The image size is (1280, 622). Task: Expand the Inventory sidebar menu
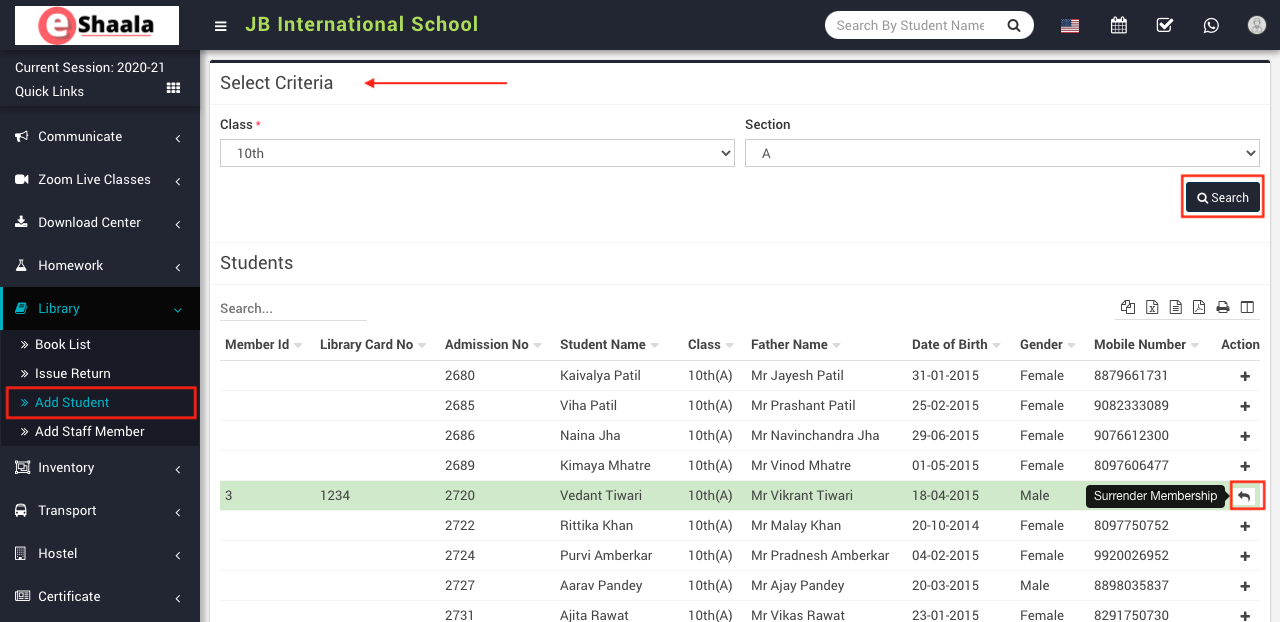point(100,468)
